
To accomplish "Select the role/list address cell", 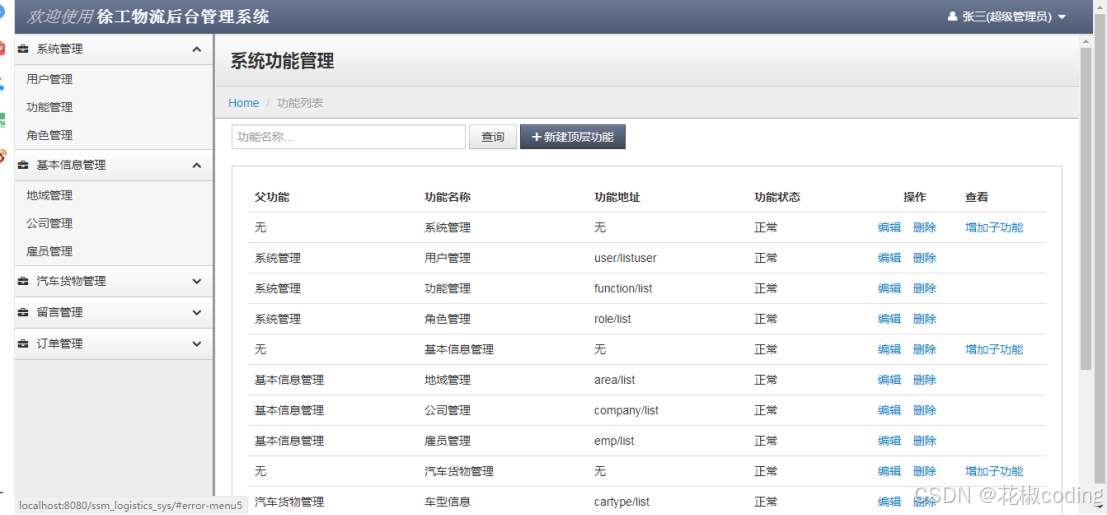I will (613, 319).
